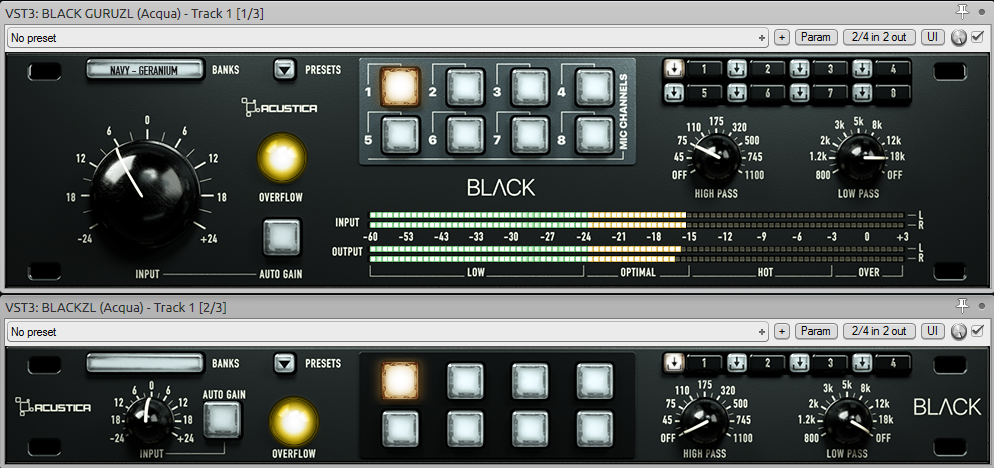Click High Pass knob in BLACK GURUZL
Viewport: 994px width, 468px height.
[x=716, y=155]
